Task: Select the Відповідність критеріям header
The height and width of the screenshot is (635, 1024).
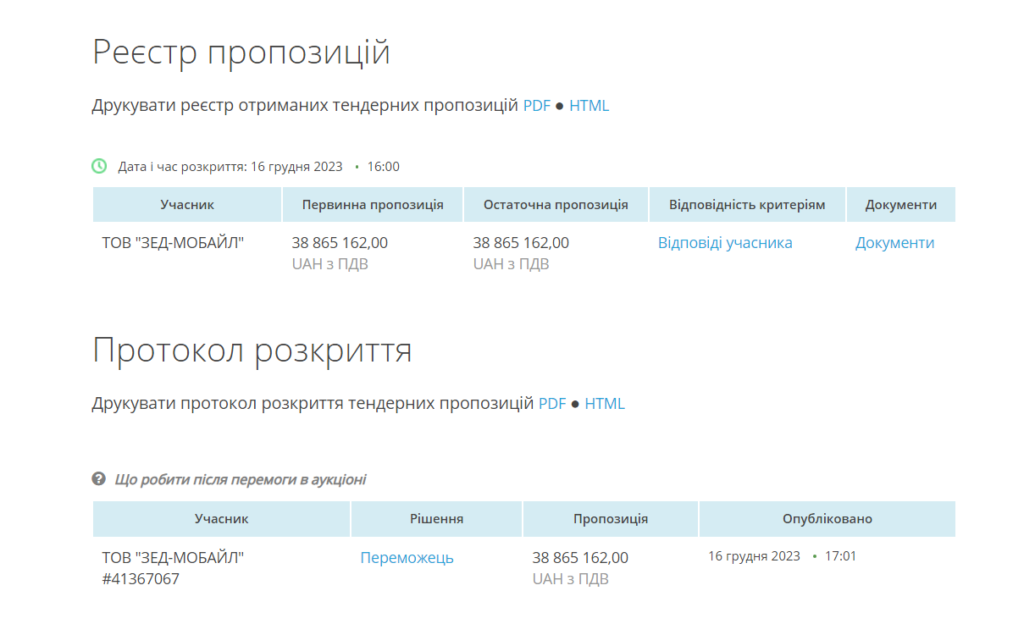Action: pos(747,204)
